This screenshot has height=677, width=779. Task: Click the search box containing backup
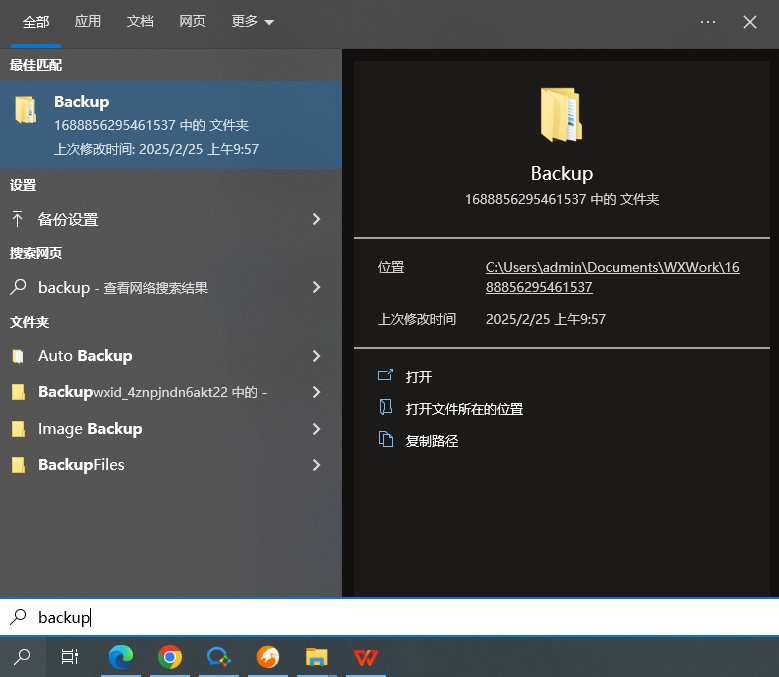pos(390,617)
